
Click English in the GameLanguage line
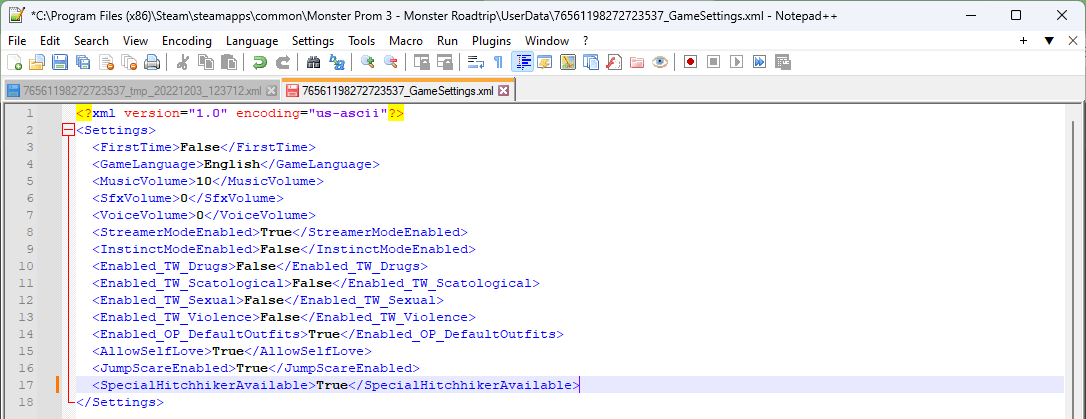click(x=232, y=164)
